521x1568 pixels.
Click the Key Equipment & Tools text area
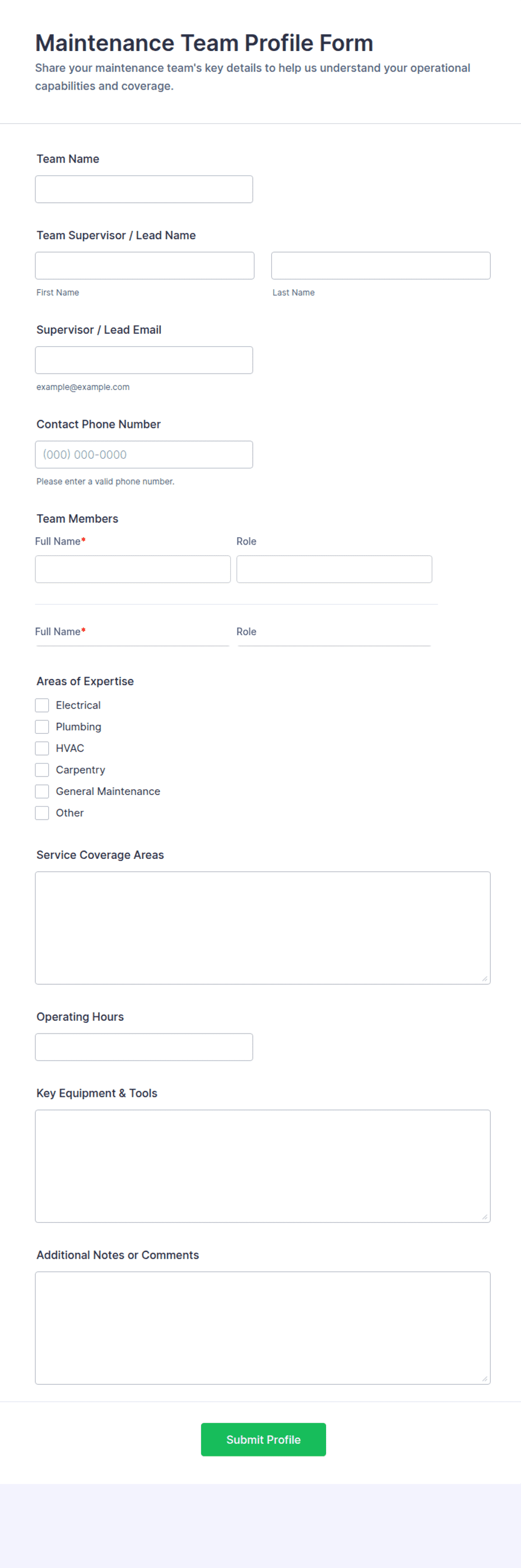[262, 1166]
